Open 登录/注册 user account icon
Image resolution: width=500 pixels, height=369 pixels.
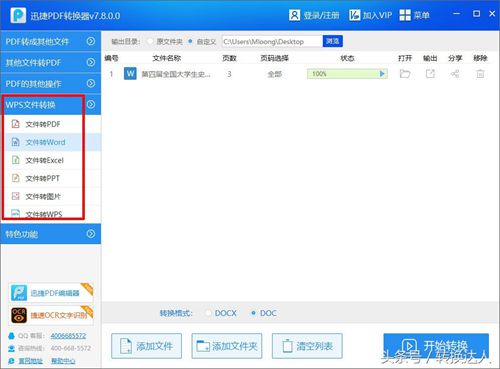tap(294, 15)
